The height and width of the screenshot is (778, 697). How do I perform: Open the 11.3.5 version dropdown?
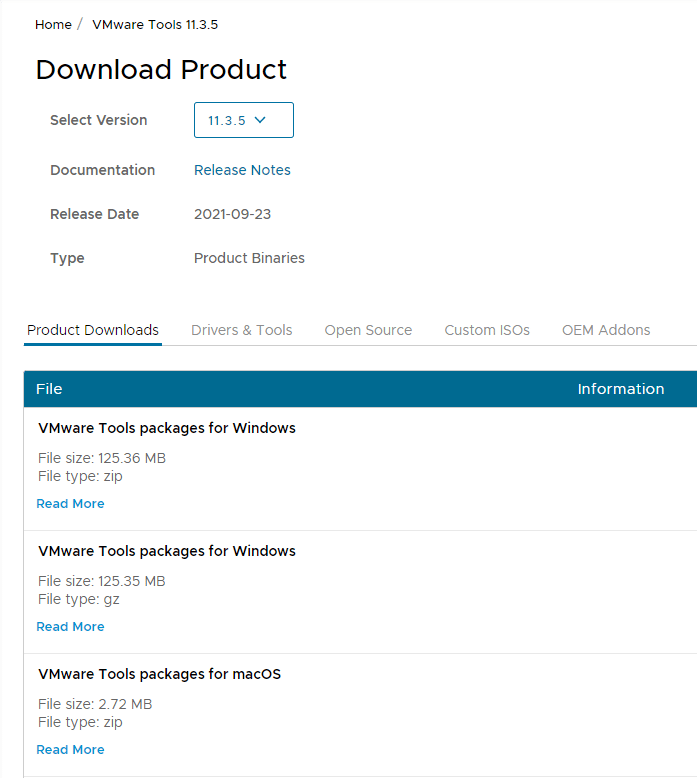click(244, 120)
